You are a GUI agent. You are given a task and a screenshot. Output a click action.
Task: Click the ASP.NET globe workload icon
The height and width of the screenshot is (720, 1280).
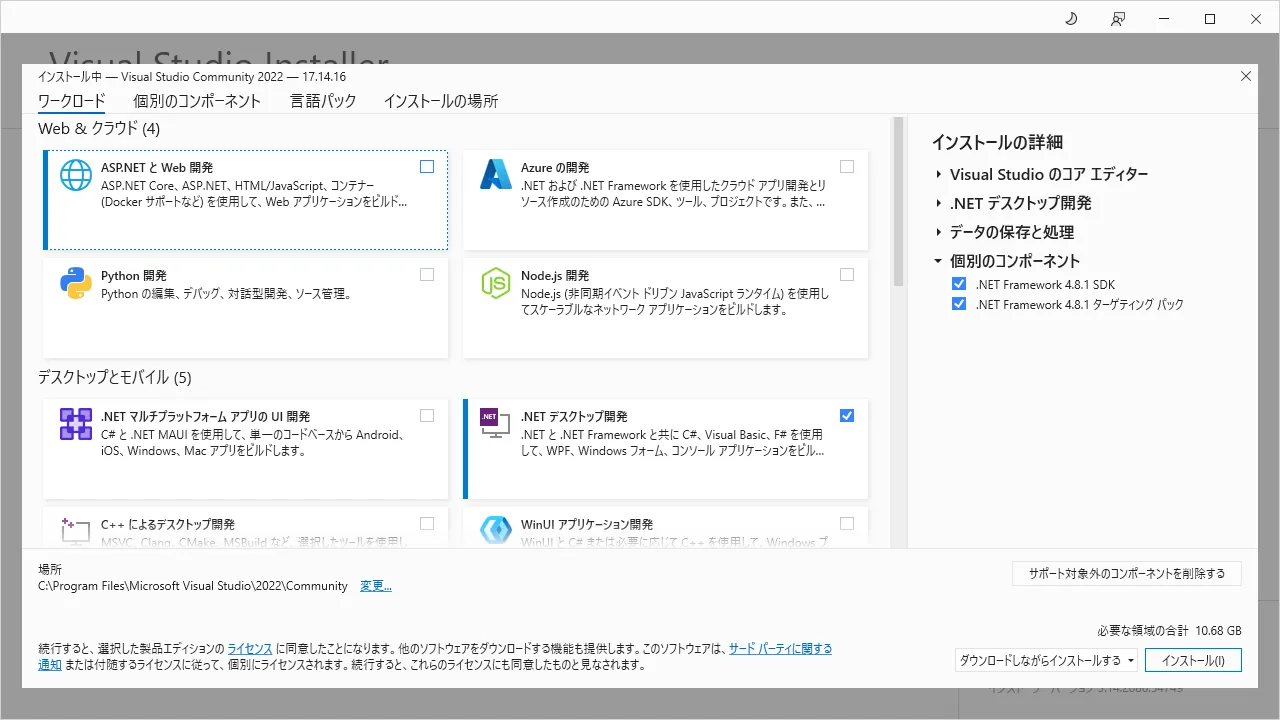(76, 175)
